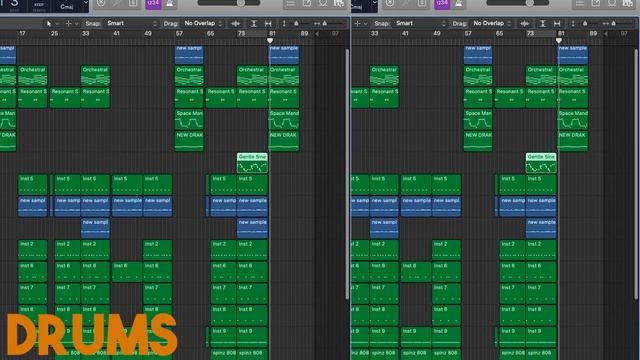Toggle the metronome click in right window

[x=458, y=4]
